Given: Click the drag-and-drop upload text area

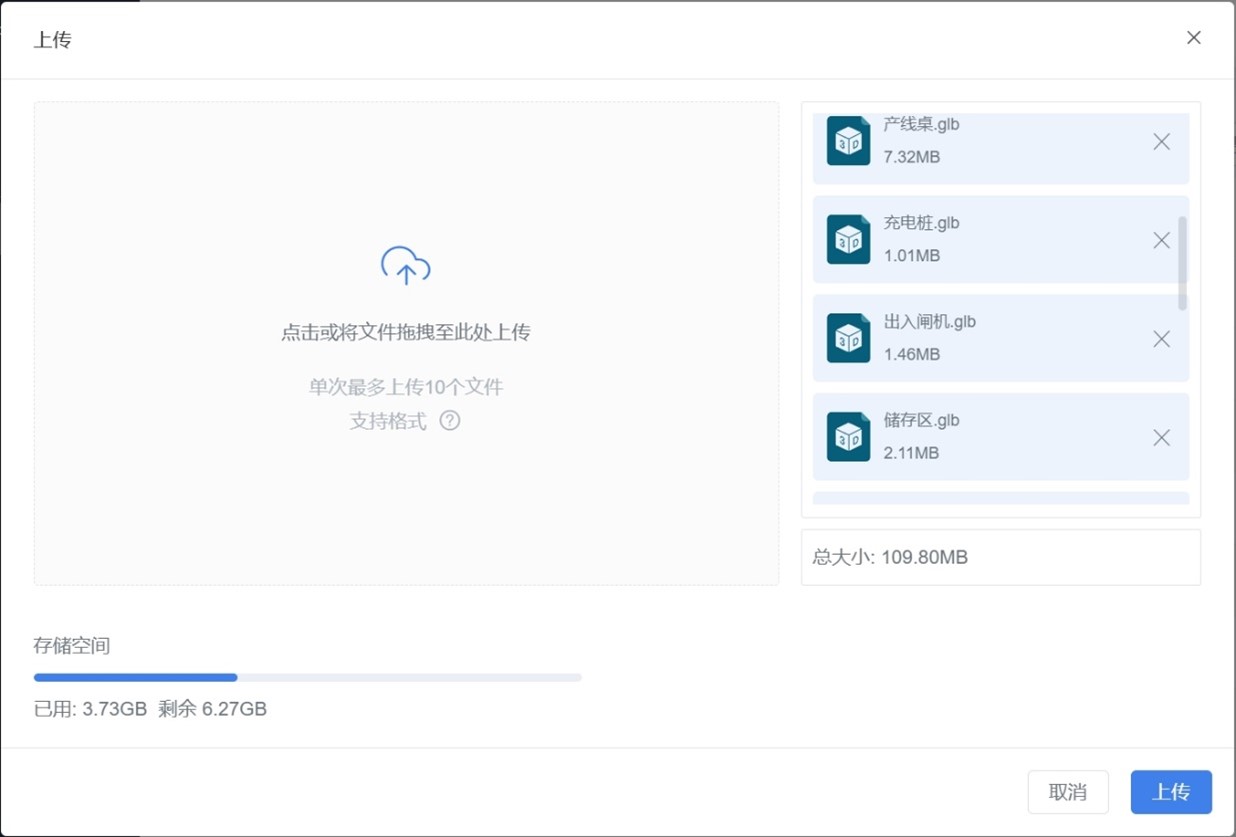Looking at the screenshot, I should [x=405, y=333].
